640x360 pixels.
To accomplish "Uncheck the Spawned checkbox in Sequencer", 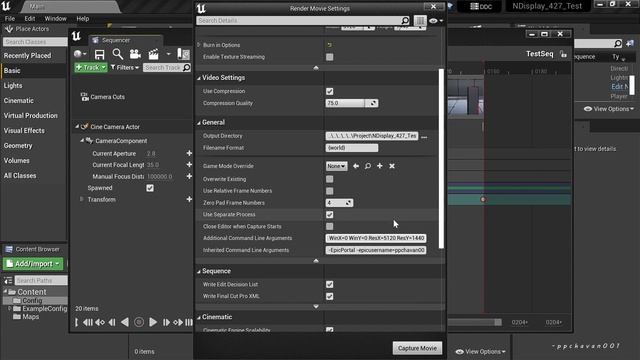I will click(x=150, y=188).
